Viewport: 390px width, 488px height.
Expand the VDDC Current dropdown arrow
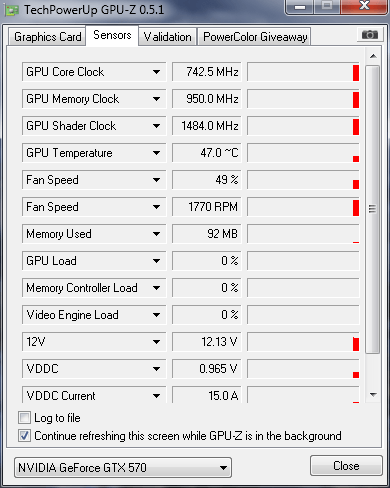click(156, 396)
